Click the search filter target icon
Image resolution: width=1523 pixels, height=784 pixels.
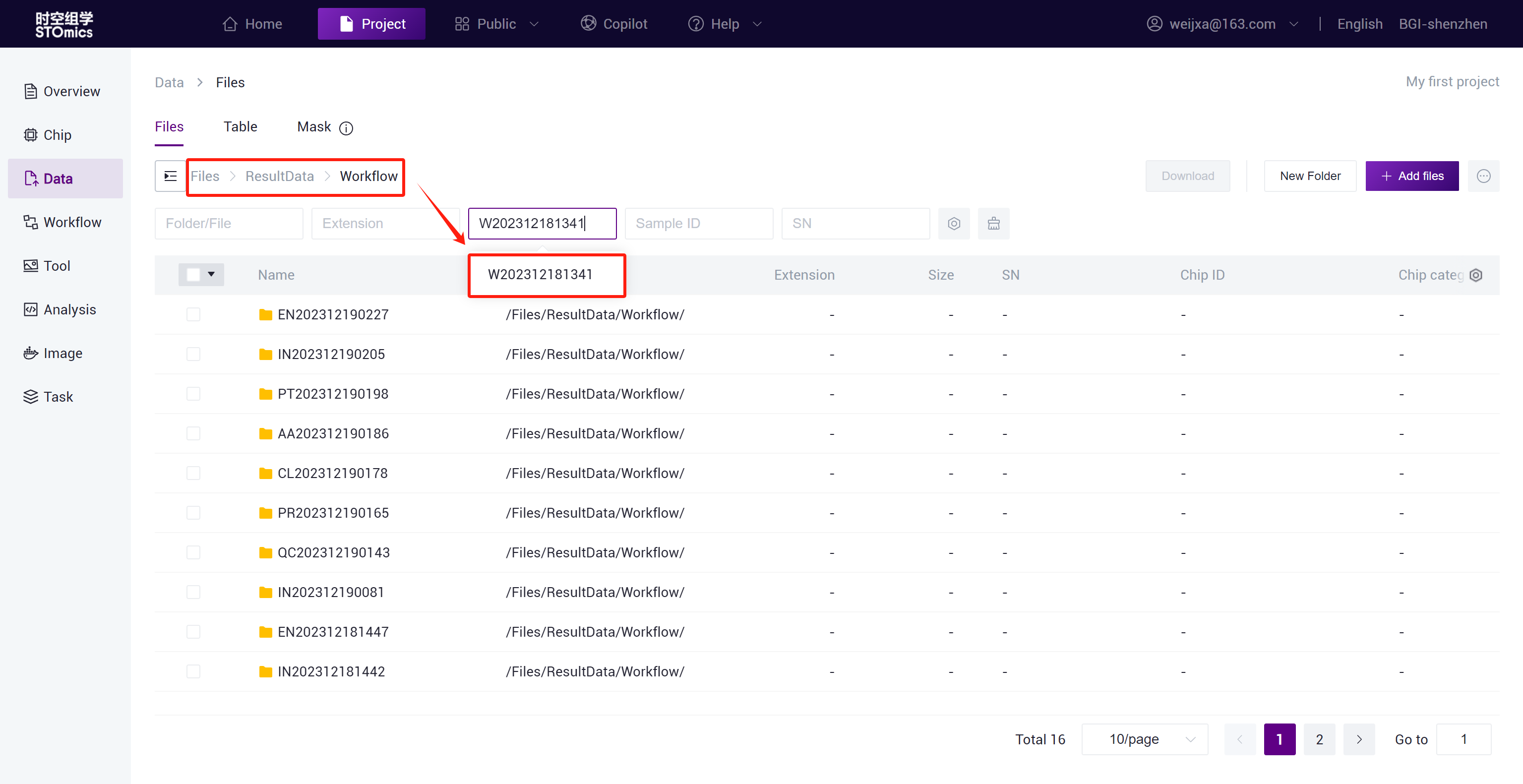[954, 224]
